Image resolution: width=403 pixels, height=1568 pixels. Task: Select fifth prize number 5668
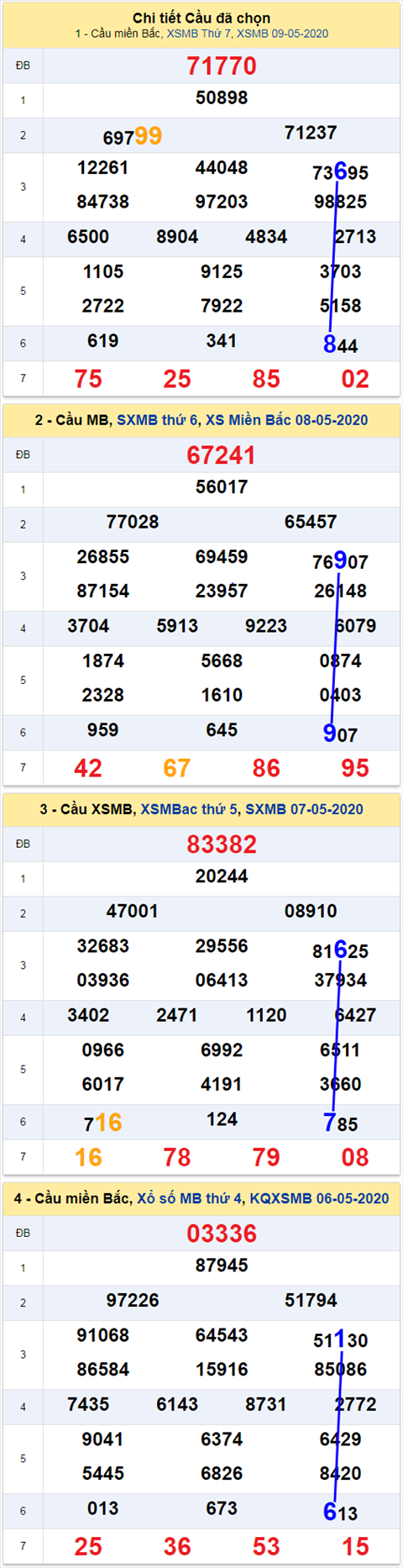point(222,661)
